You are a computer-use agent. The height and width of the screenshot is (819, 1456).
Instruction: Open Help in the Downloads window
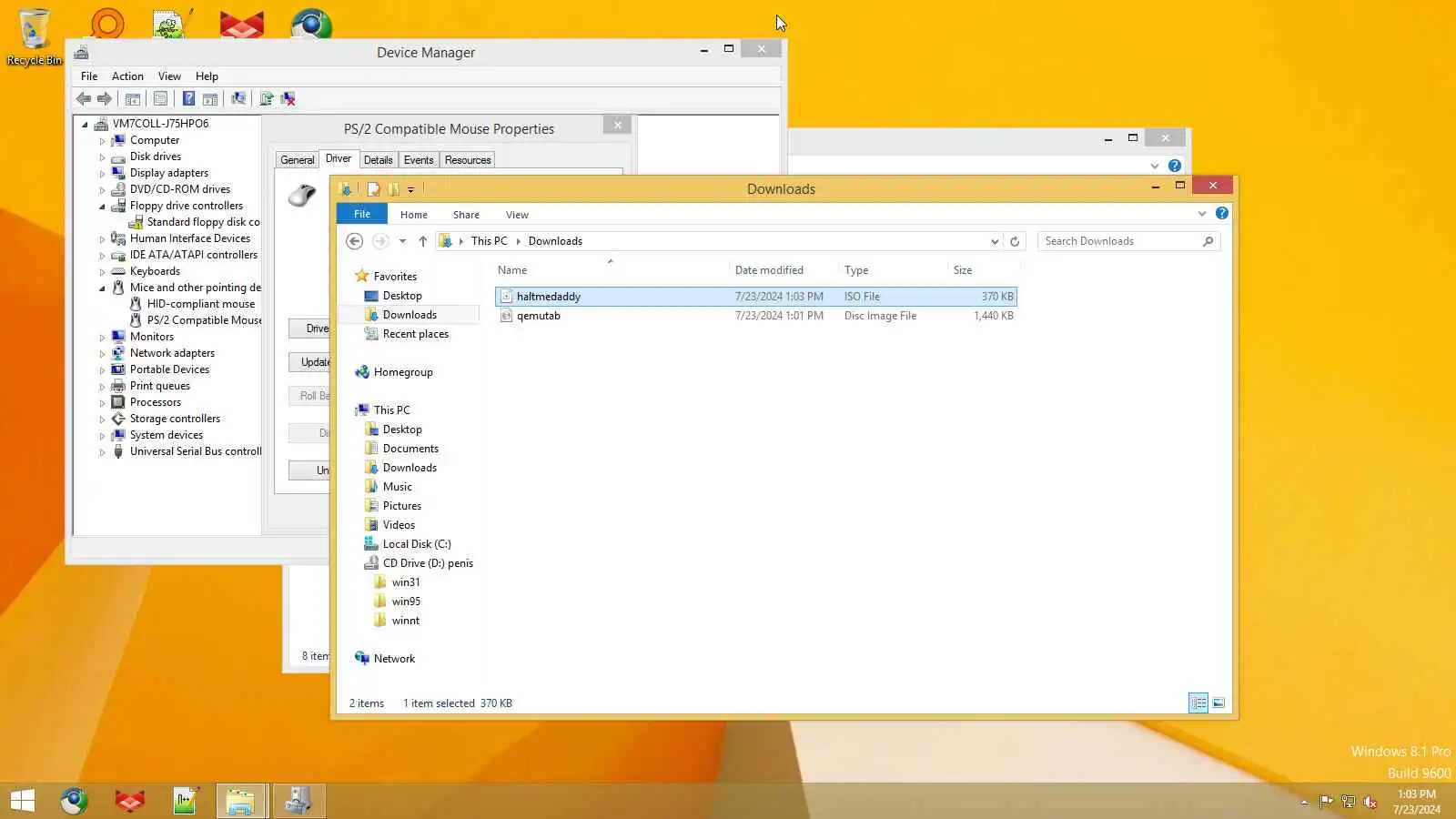point(1222,214)
